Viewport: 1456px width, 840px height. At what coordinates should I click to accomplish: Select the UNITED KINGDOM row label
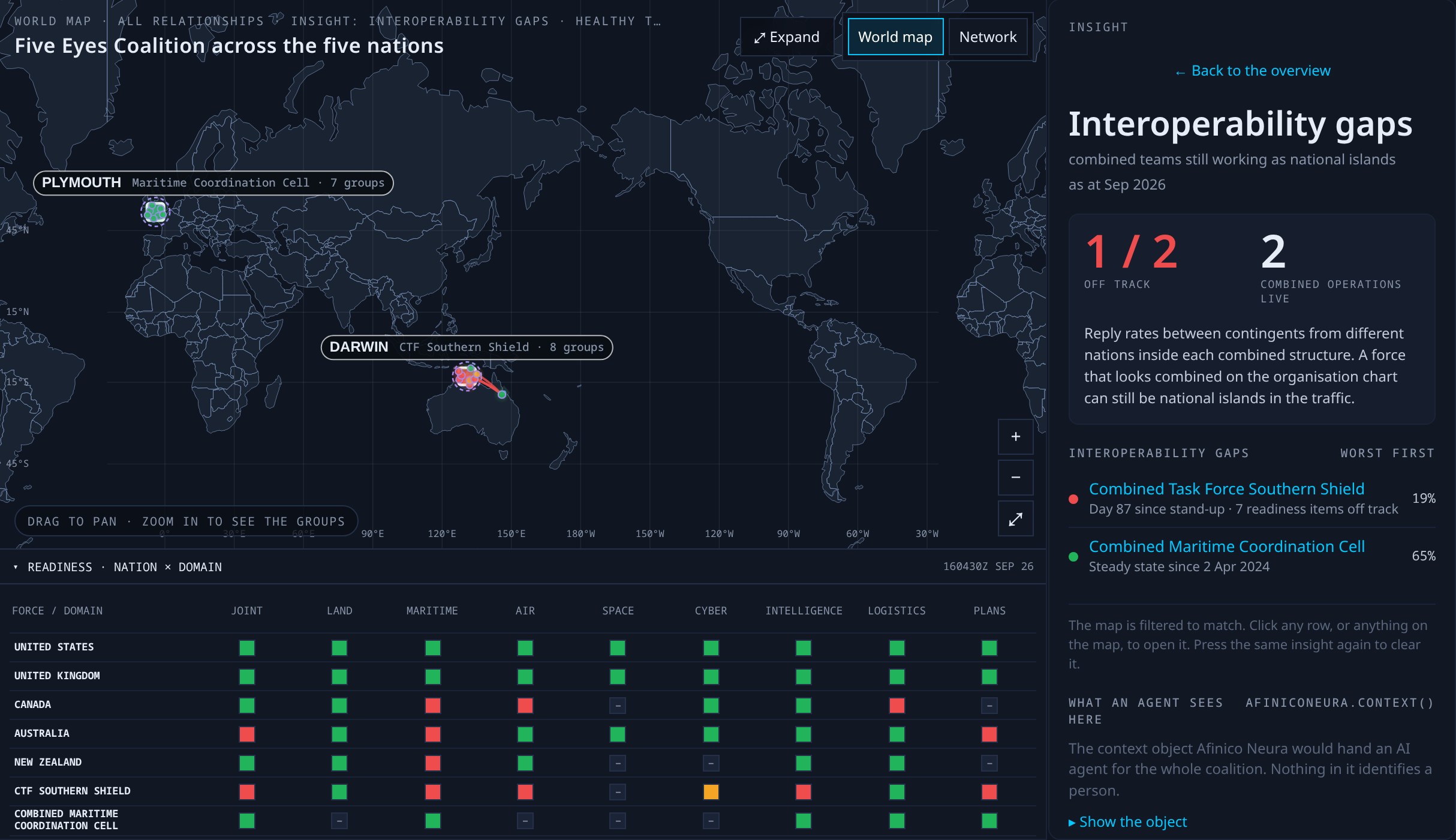pos(57,676)
